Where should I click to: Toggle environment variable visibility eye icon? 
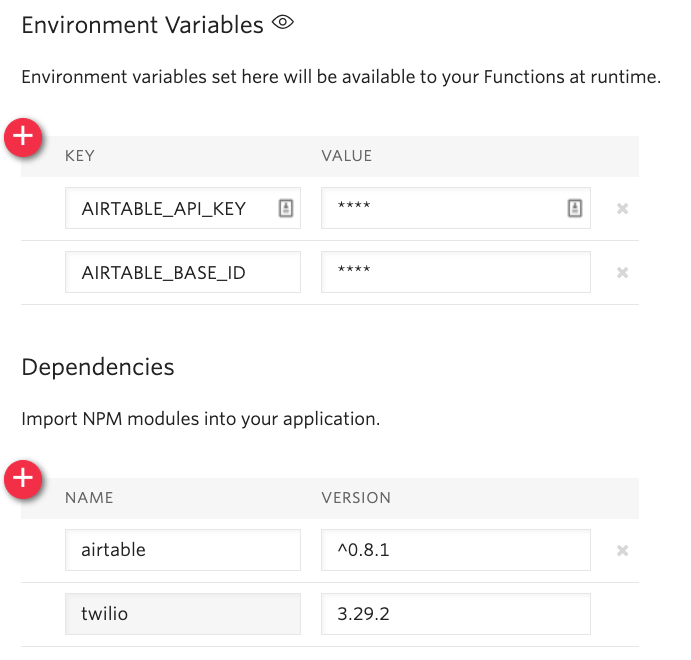[282, 22]
